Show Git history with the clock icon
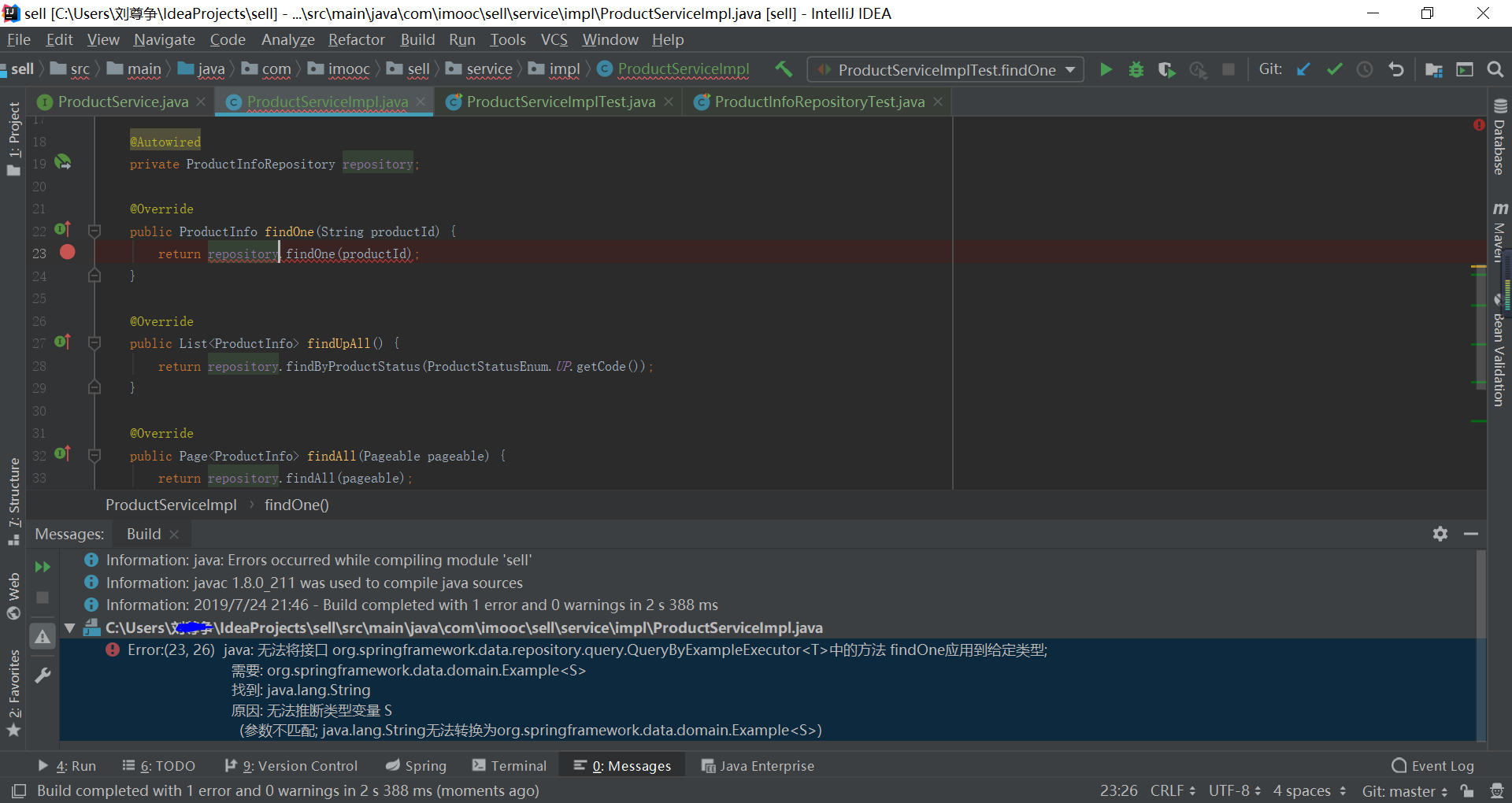Image resolution: width=1512 pixels, height=803 pixels. point(1365,69)
